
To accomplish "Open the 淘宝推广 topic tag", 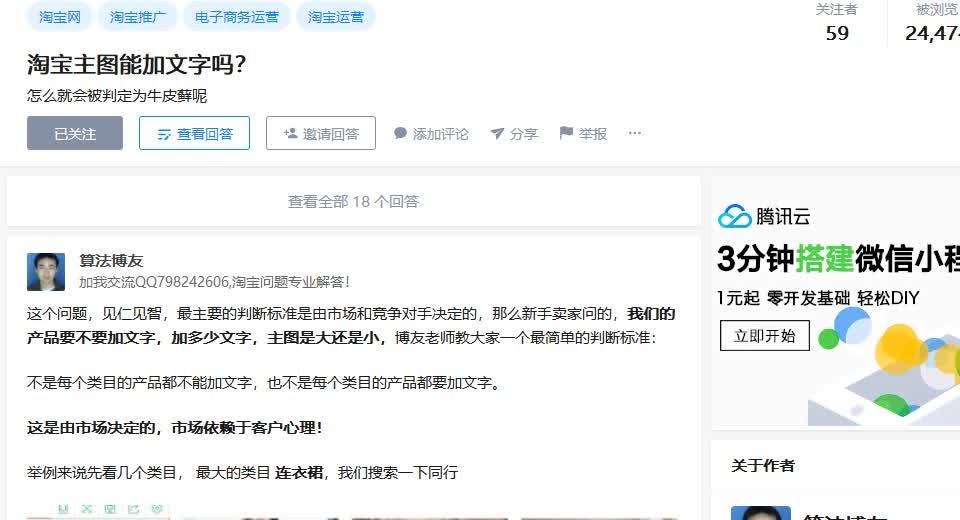I will click(138, 17).
